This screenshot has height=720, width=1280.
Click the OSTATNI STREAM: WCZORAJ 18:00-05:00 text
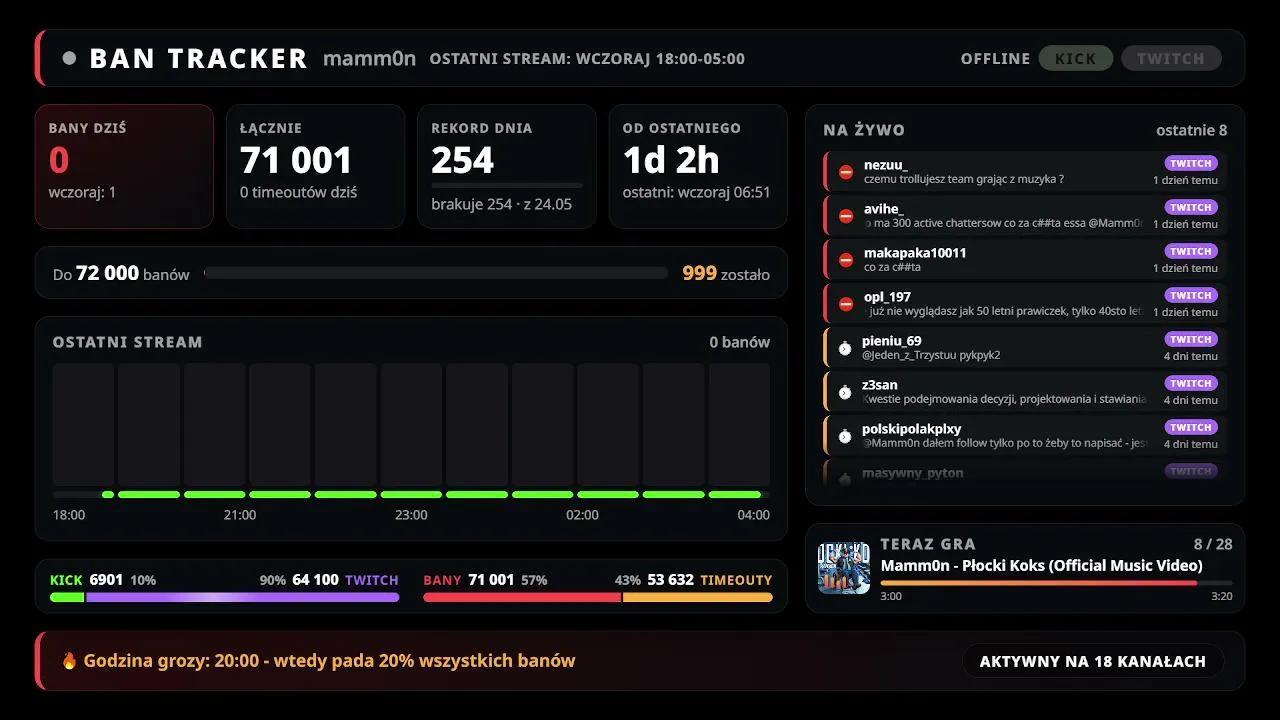(x=587, y=59)
